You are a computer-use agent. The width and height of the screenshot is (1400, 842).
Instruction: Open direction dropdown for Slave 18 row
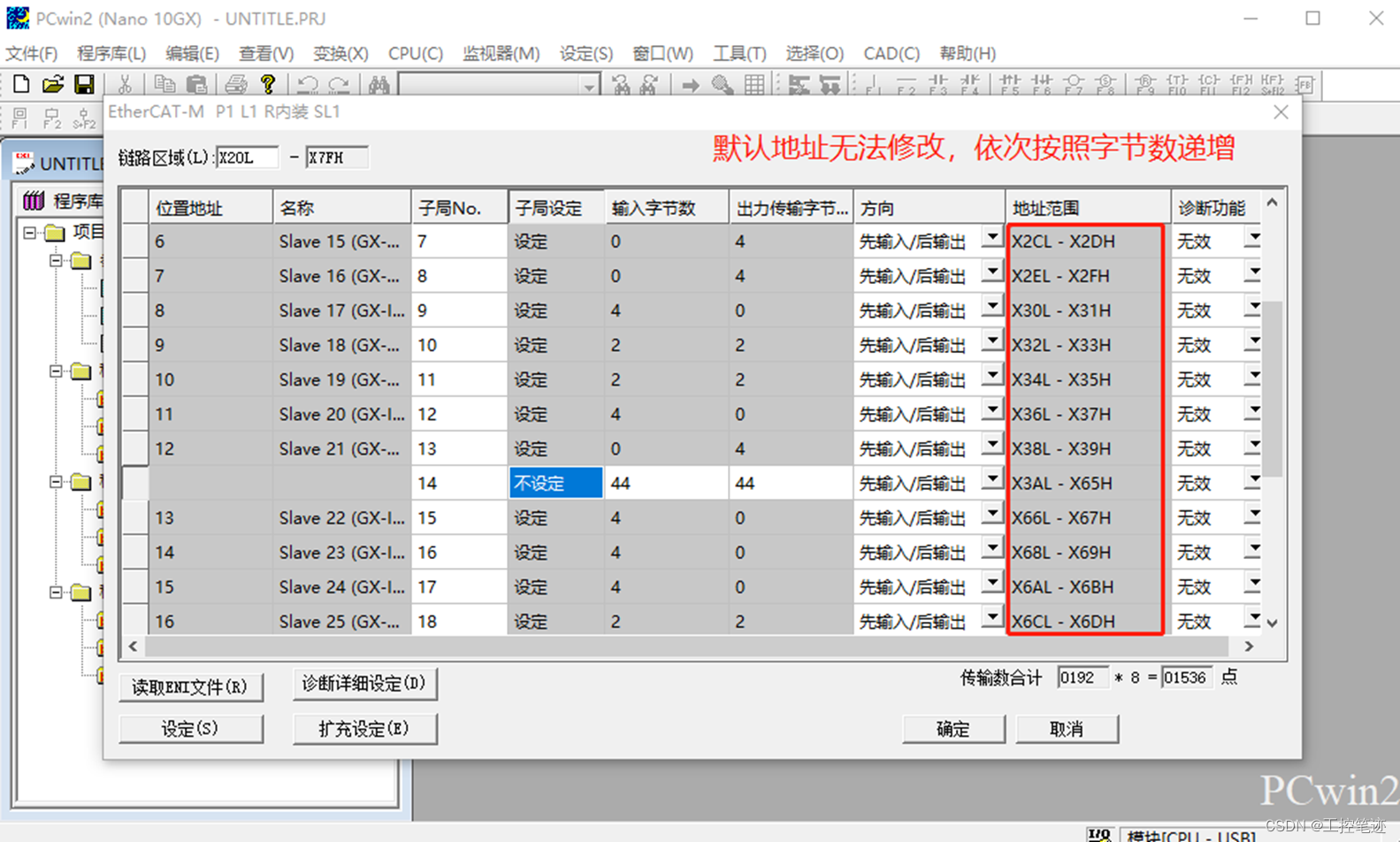click(x=993, y=343)
